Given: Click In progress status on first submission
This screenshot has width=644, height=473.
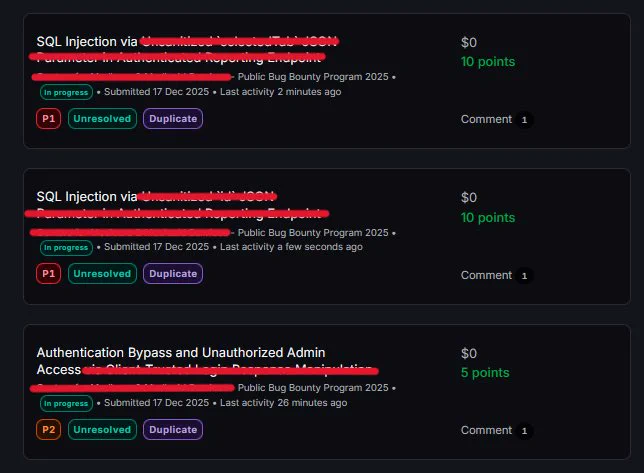Looking at the screenshot, I should pyautogui.click(x=66, y=92).
